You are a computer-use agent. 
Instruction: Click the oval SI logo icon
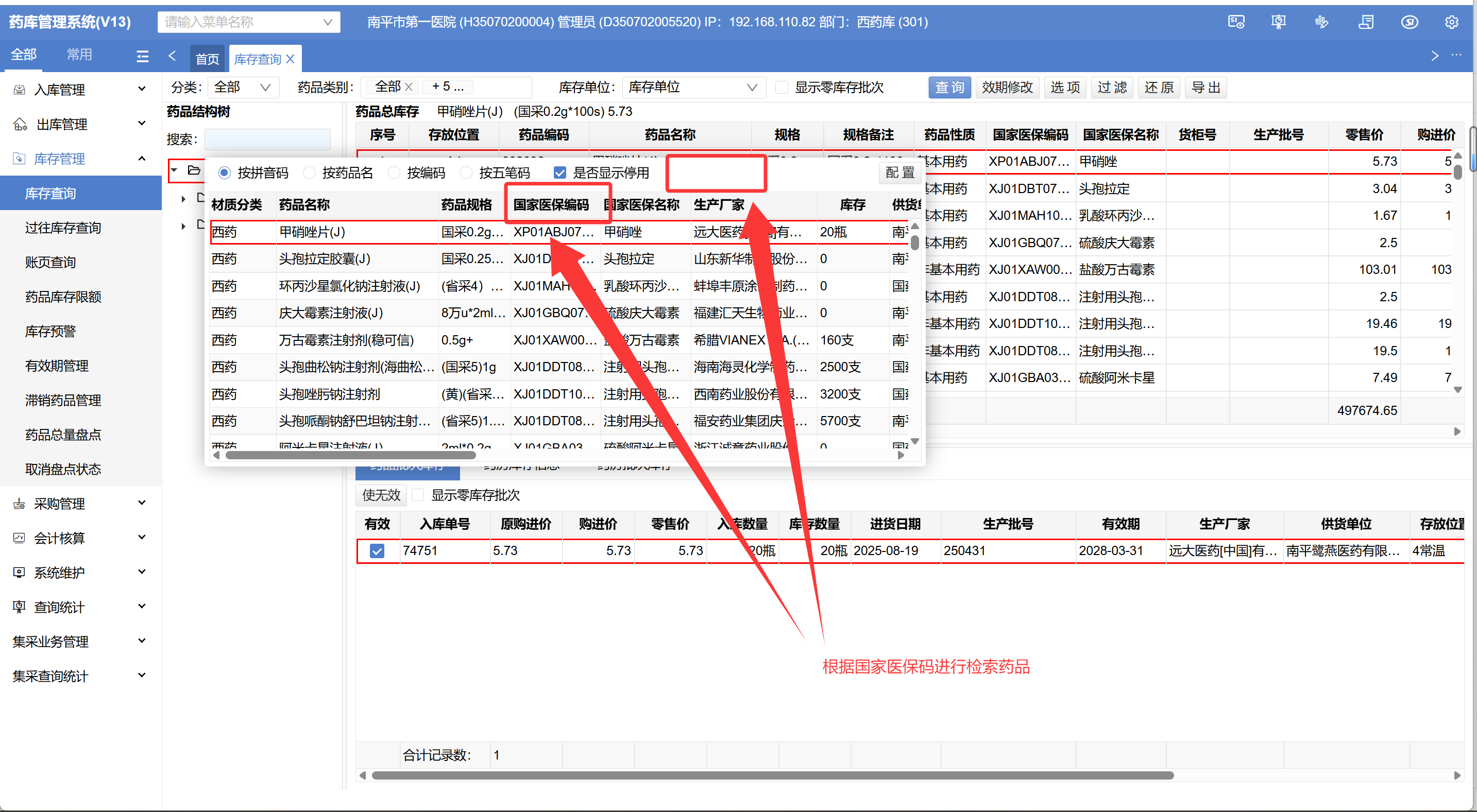(x=1409, y=22)
